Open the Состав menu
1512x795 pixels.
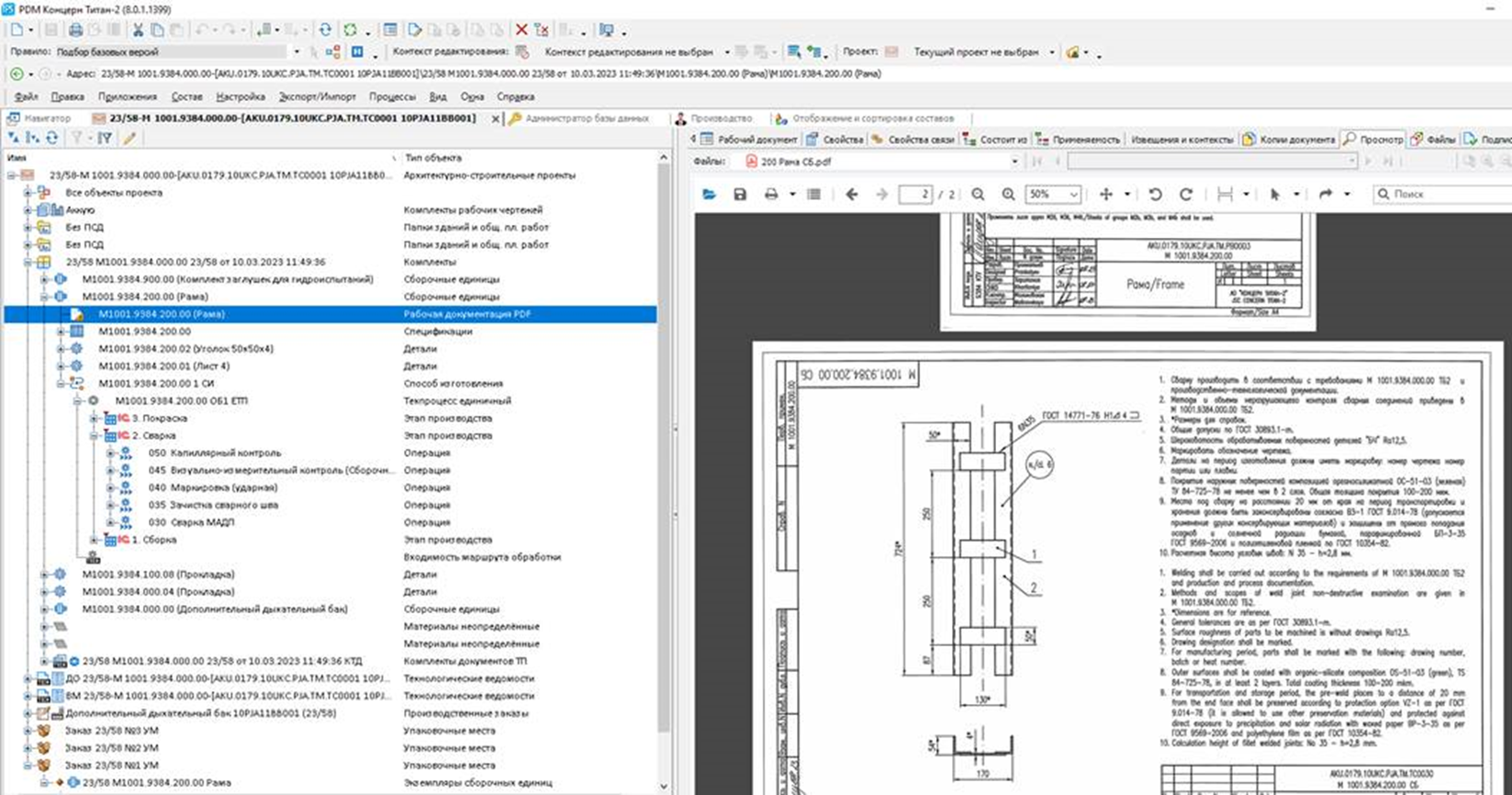coord(186,96)
